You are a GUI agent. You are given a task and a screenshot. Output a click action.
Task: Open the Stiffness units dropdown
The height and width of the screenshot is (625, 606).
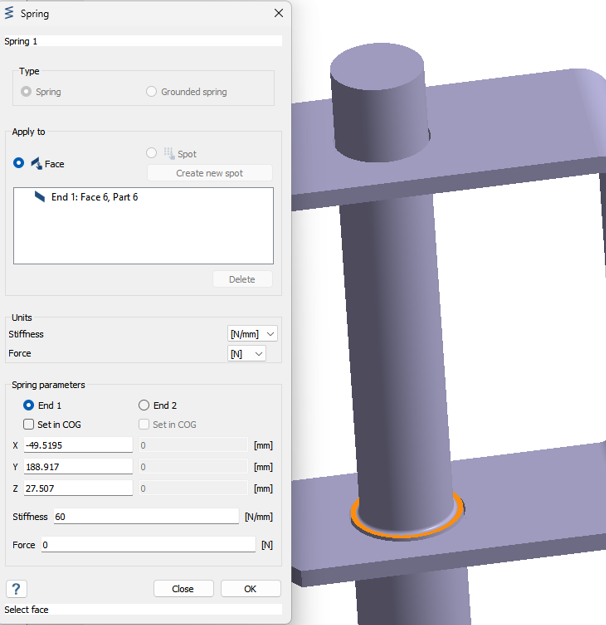tap(252, 334)
